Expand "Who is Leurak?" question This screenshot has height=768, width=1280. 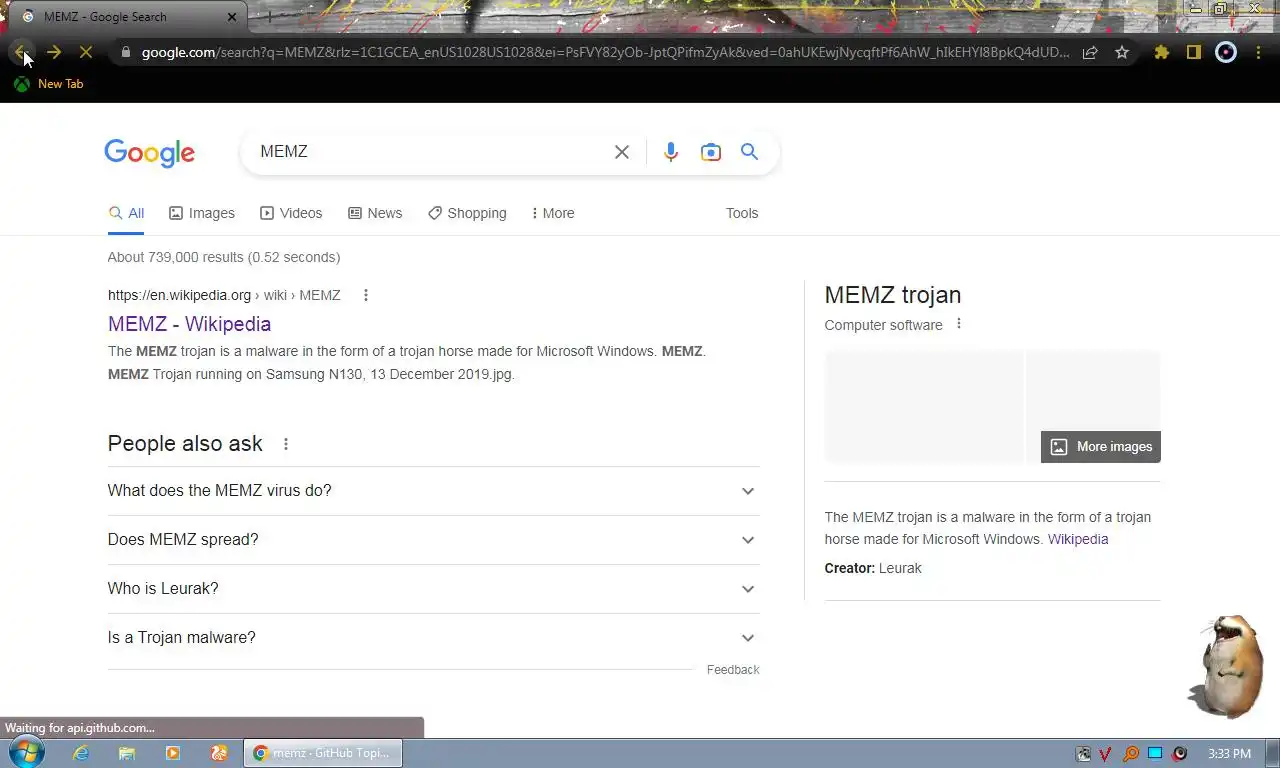tap(434, 589)
